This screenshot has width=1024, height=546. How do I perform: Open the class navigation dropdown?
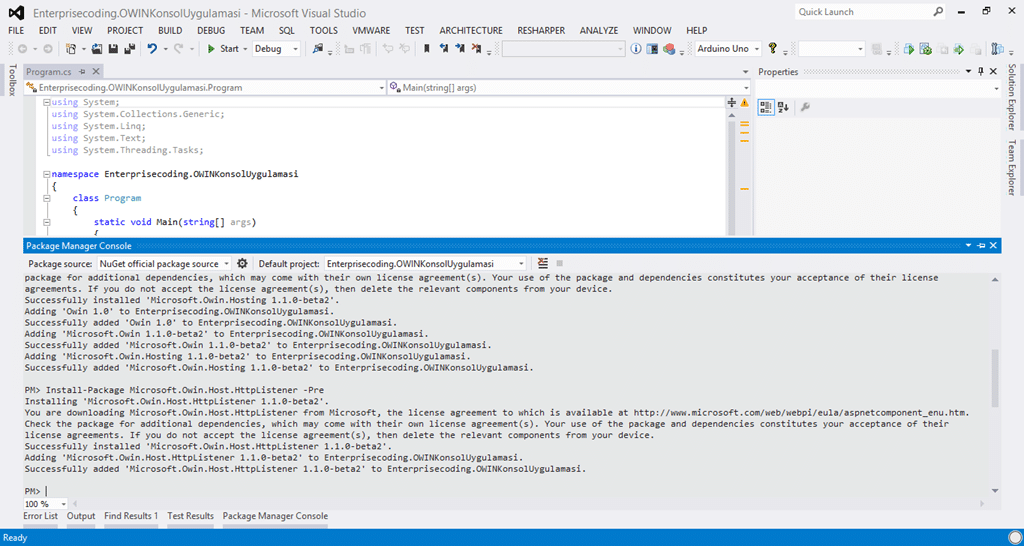point(381,88)
